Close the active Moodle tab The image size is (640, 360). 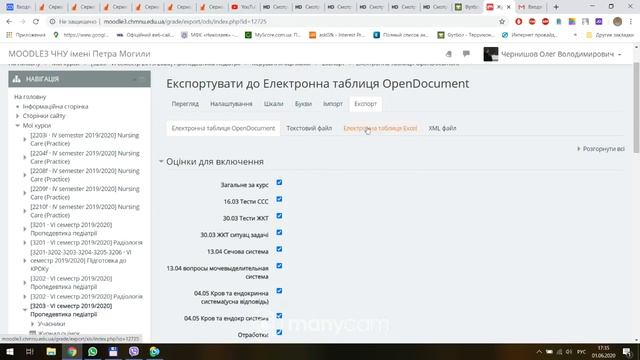click(x=509, y=7)
